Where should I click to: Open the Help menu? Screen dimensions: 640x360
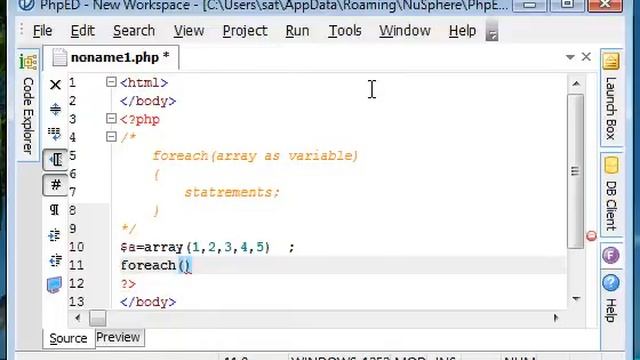coord(462,31)
